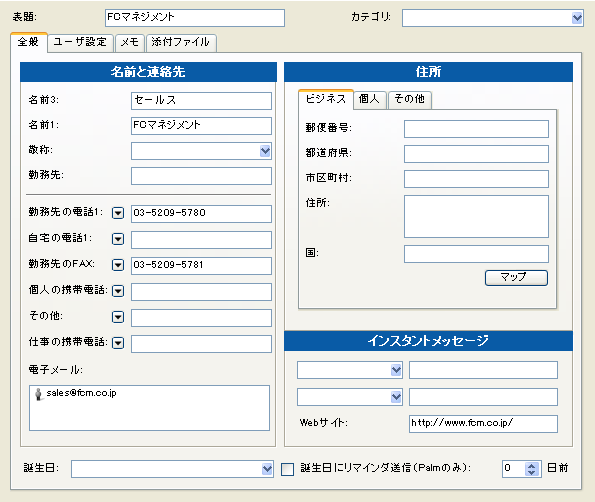Toggle 誕生日にリマインダ送信 checkbox
This screenshot has width=595, height=502.
[287, 469]
